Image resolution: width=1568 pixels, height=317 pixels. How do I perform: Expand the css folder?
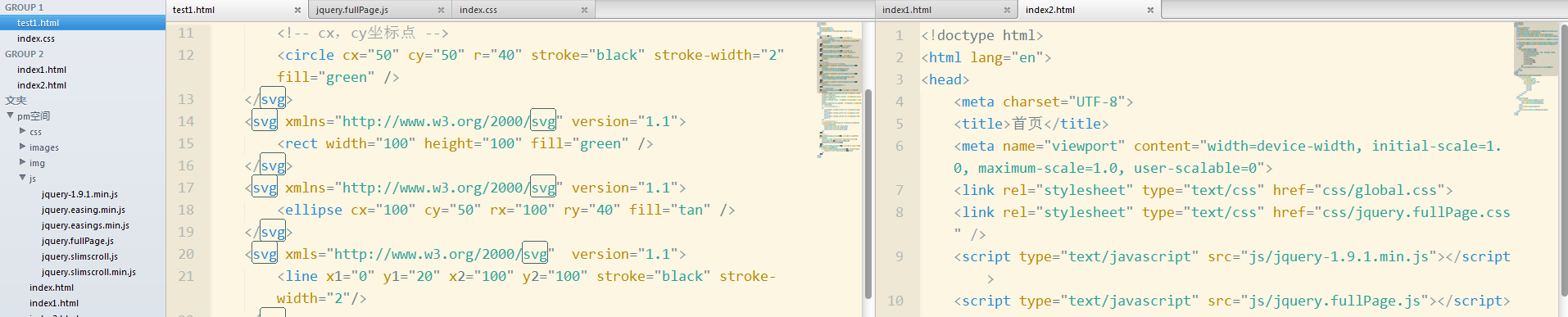(22, 131)
